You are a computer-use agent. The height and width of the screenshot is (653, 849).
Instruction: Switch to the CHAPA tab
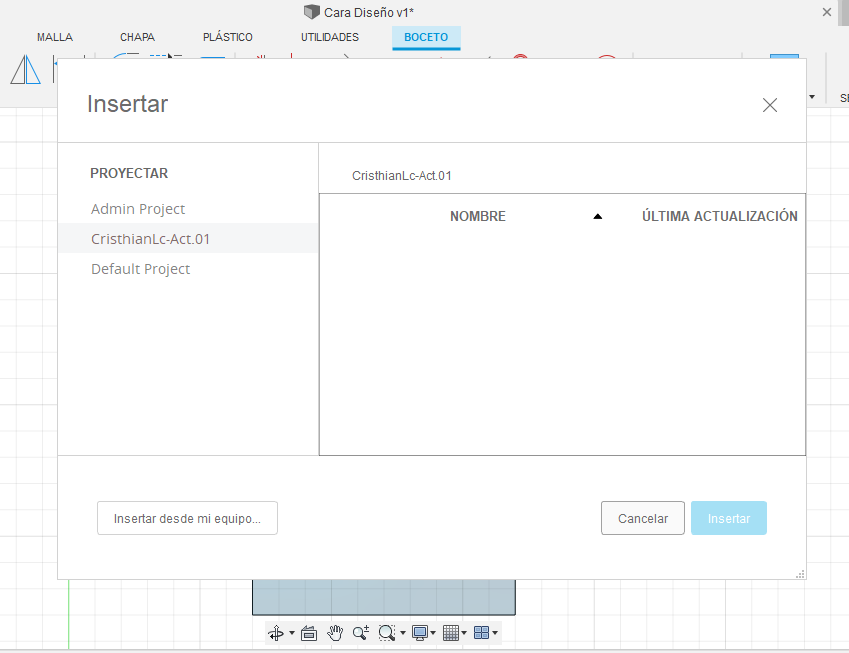point(138,37)
